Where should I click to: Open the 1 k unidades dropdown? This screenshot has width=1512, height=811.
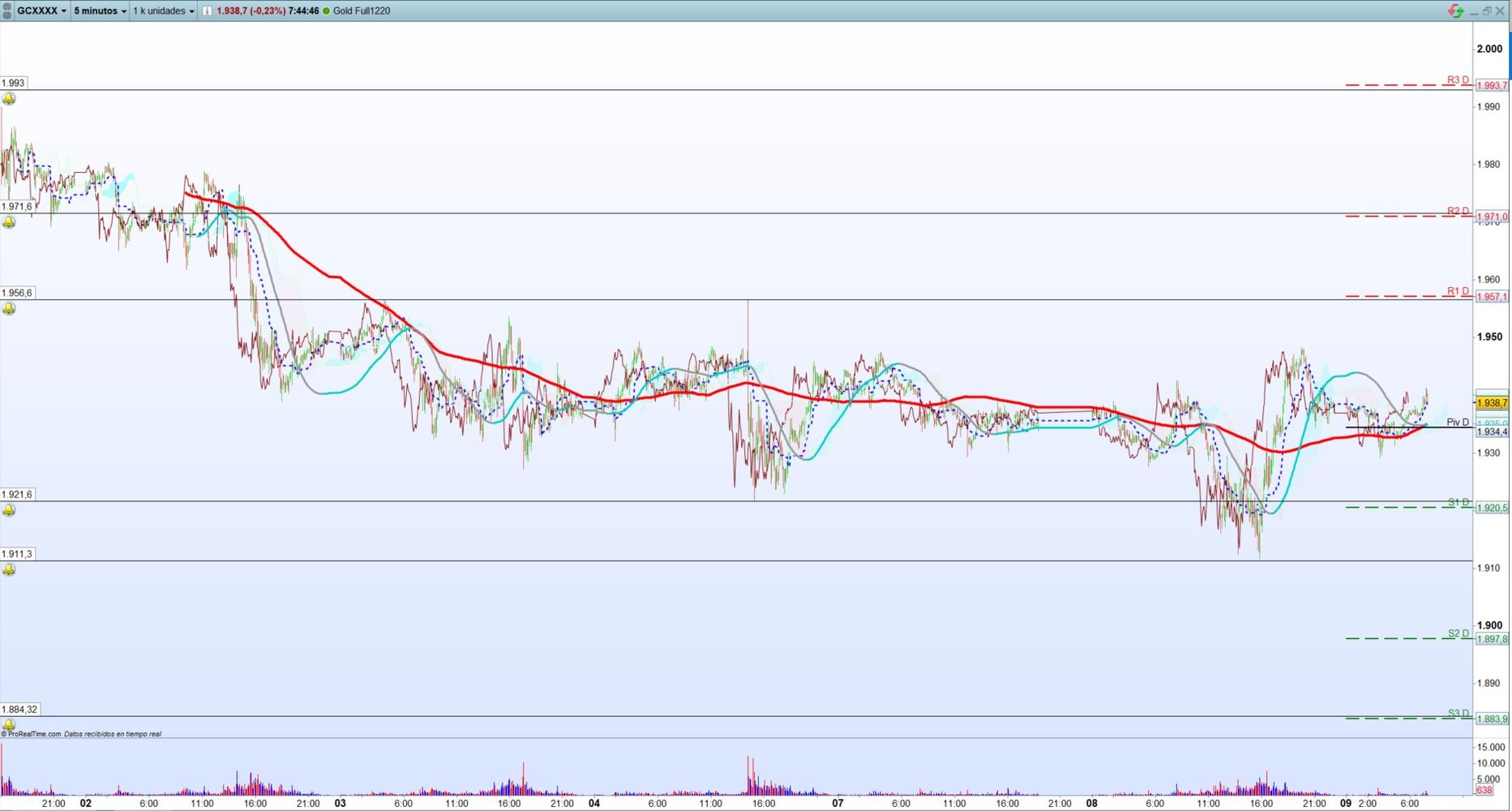(x=164, y=11)
